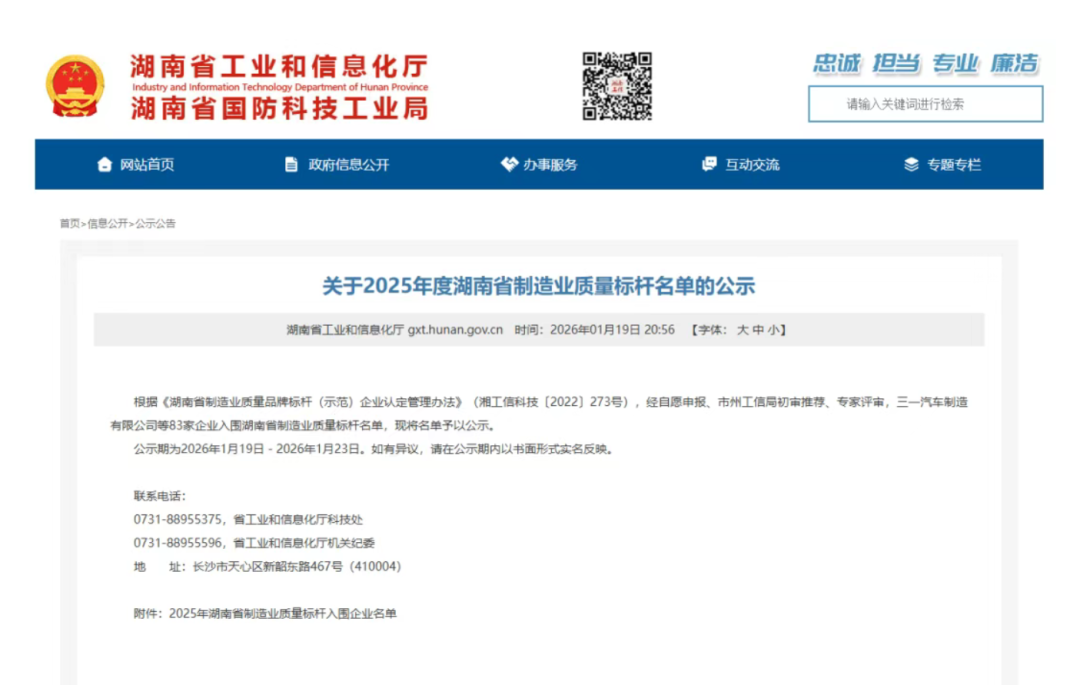Click the document icon beside 政府信息公开
Screen dimensions: 1080x685
point(292,164)
